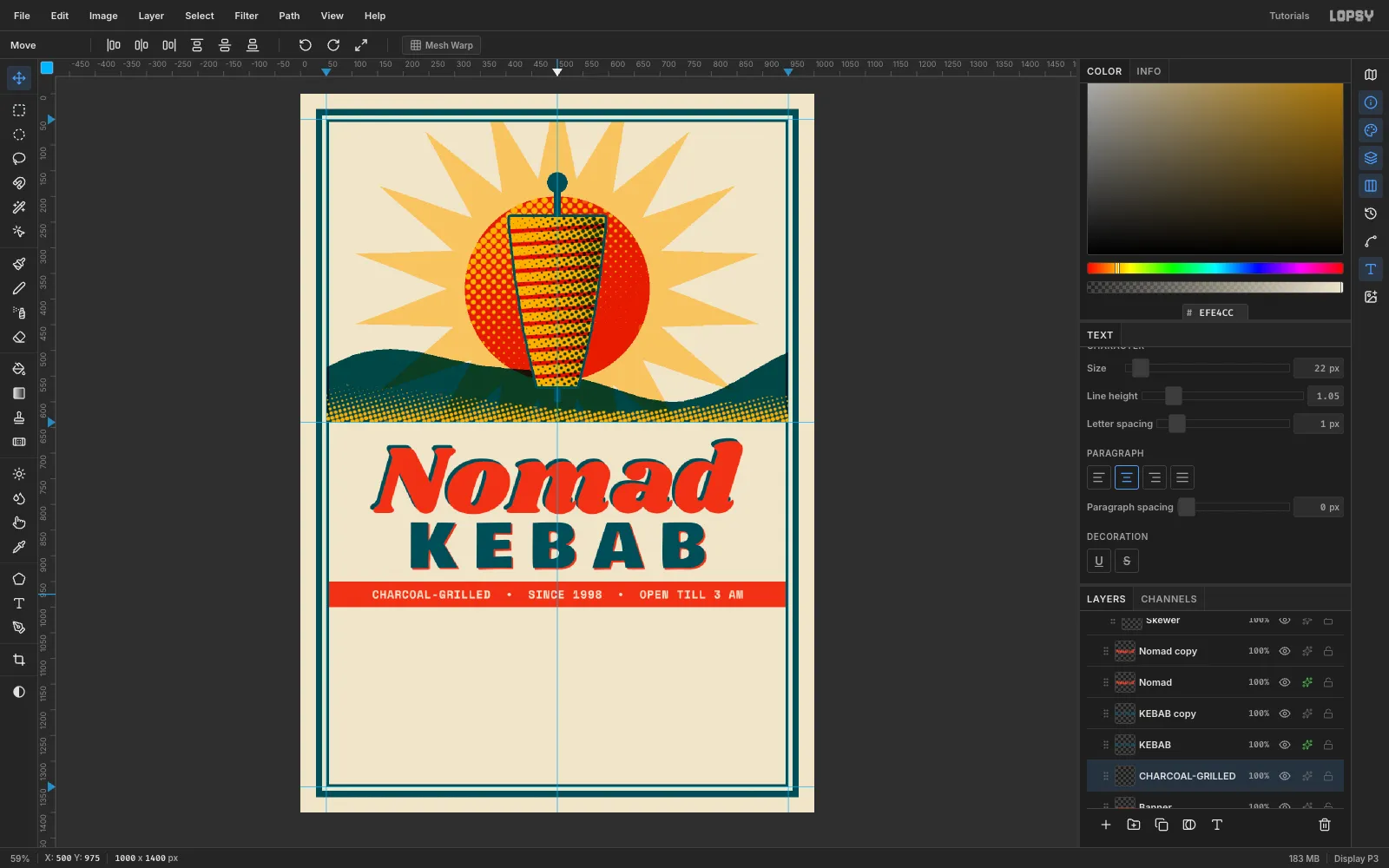The image size is (1389, 868).
Task: Select the magic wand tool
Action: (19, 207)
